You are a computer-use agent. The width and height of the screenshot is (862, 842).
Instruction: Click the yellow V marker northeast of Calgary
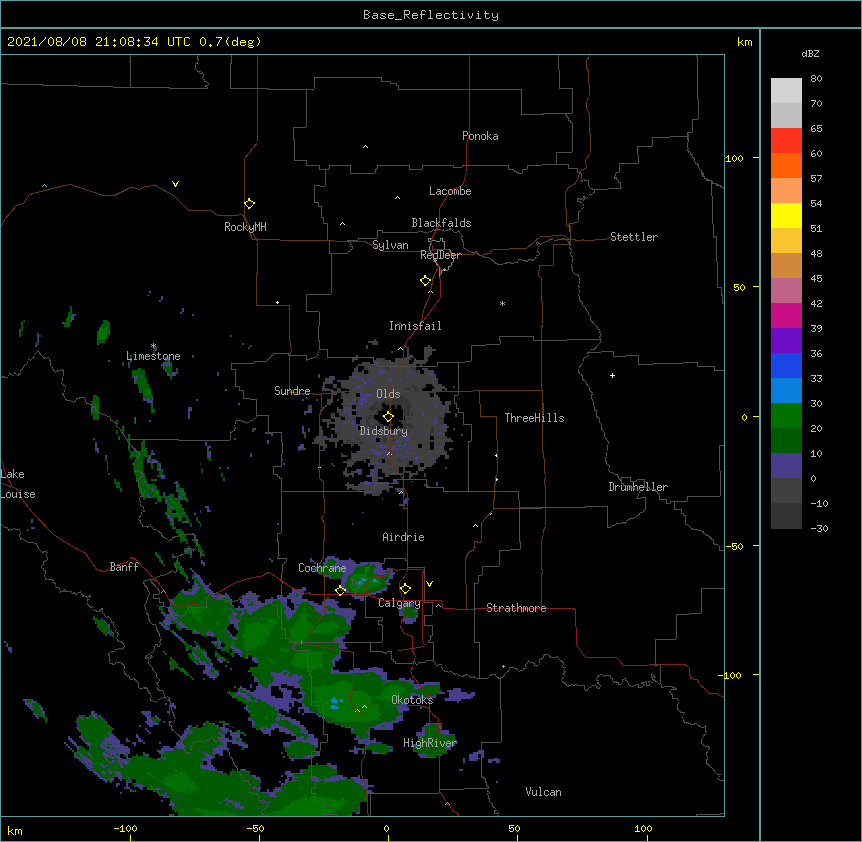point(429,584)
